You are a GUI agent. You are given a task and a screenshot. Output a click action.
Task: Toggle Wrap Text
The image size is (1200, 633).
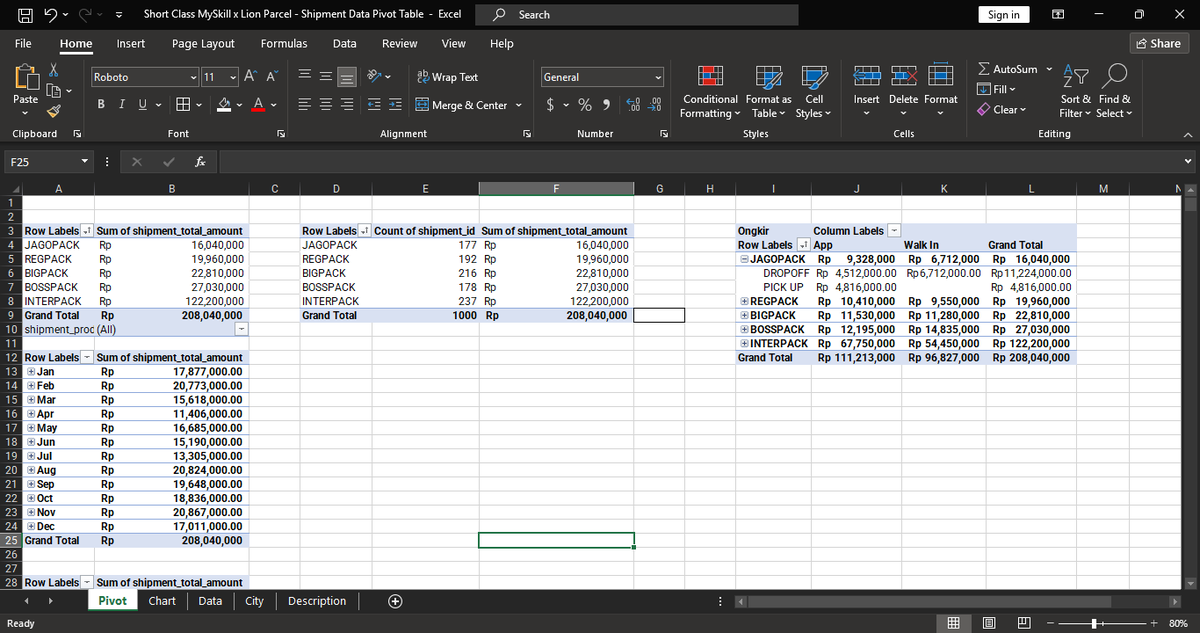coord(447,77)
